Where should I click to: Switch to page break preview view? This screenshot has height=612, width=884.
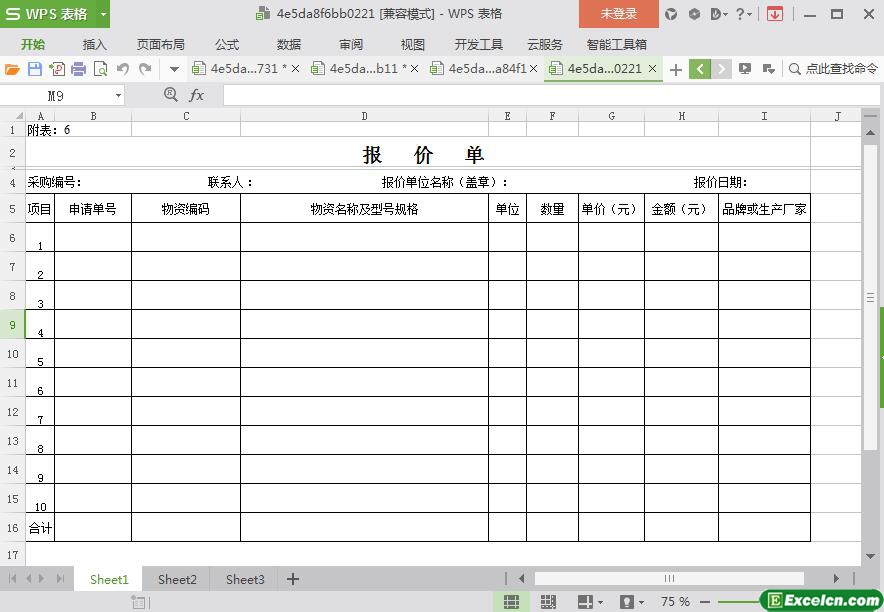[548, 601]
